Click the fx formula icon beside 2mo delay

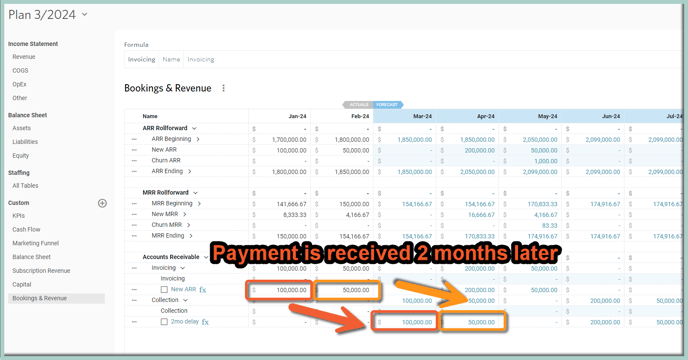[205, 322]
